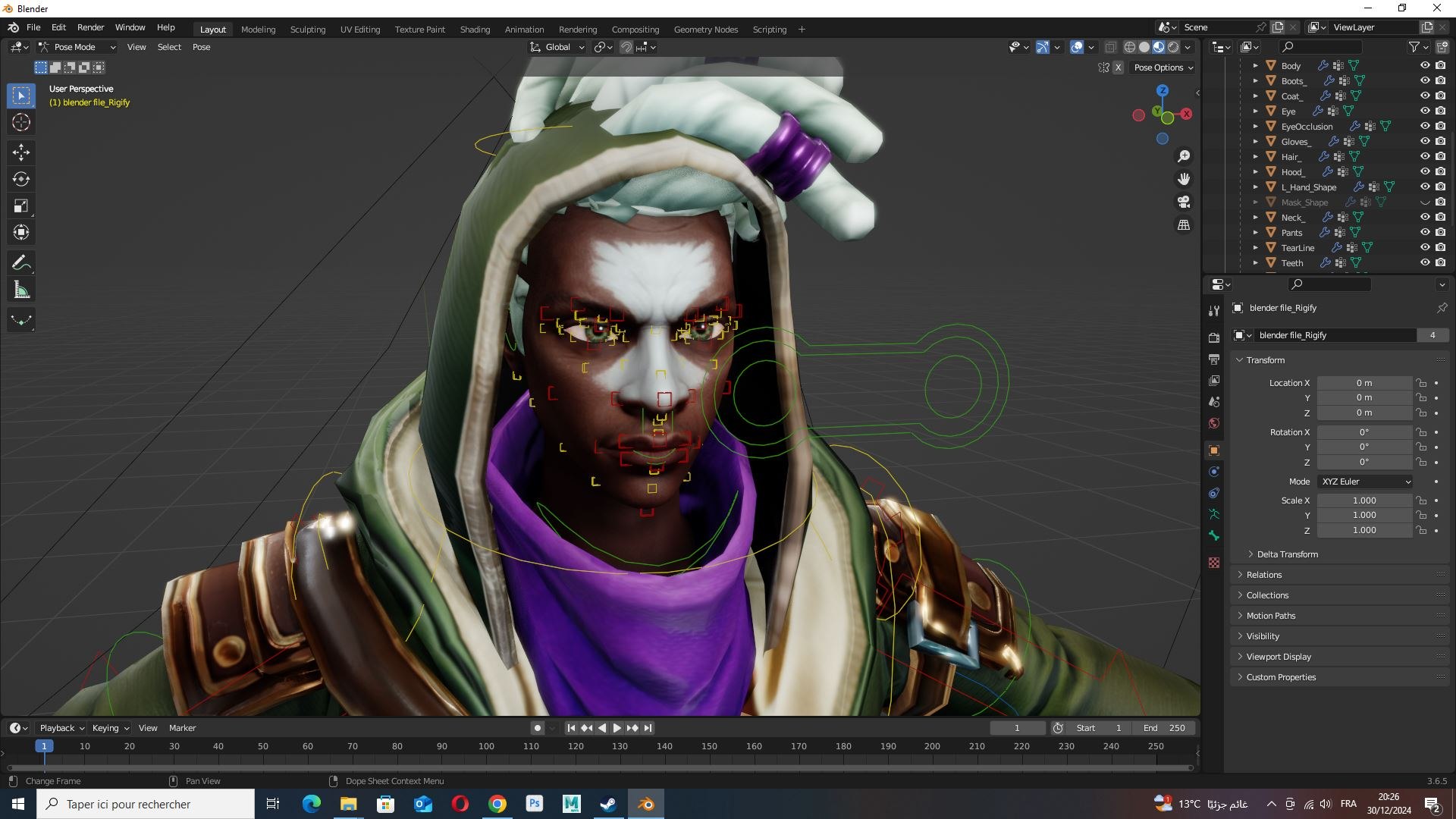Open the Object Constraints properties tab

(x=1214, y=493)
